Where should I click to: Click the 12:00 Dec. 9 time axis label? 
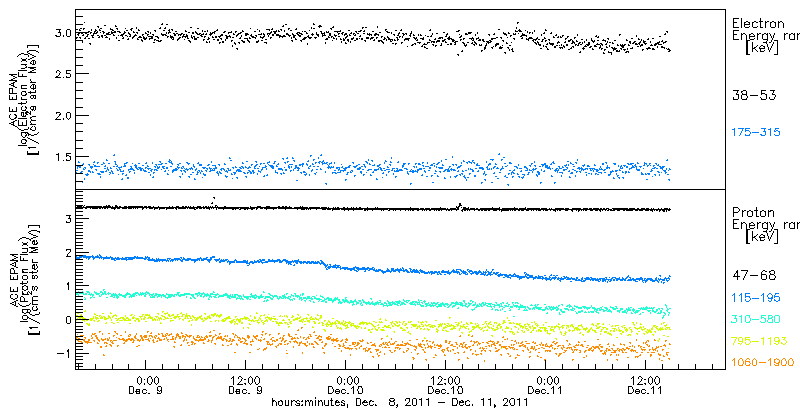[x=247, y=386]
